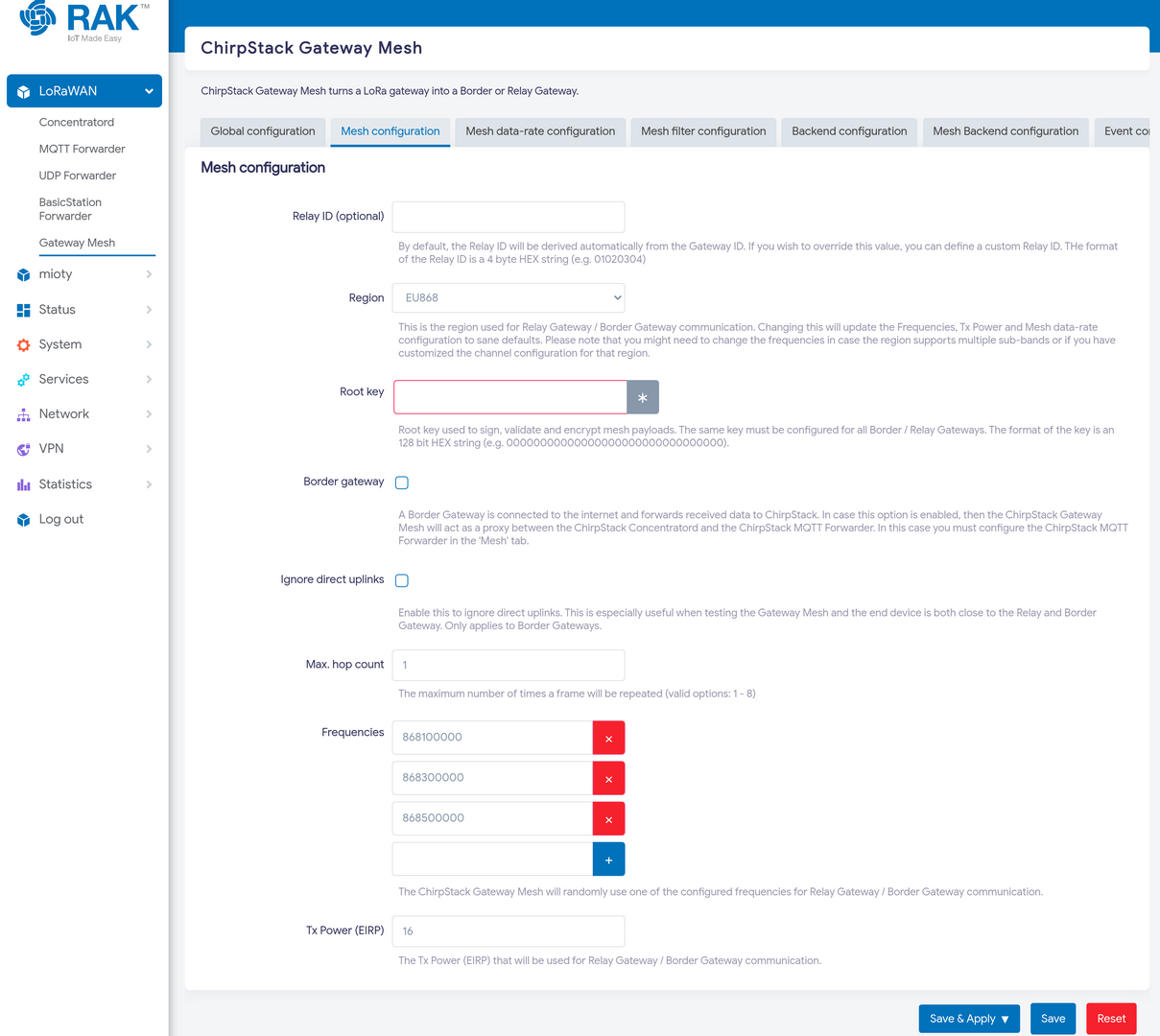Image resolution: width=1160 pixels, height=1036 pixels.
Task: Remove frequency 868500000
Action: pyautogui.click(x=608, y=818)
